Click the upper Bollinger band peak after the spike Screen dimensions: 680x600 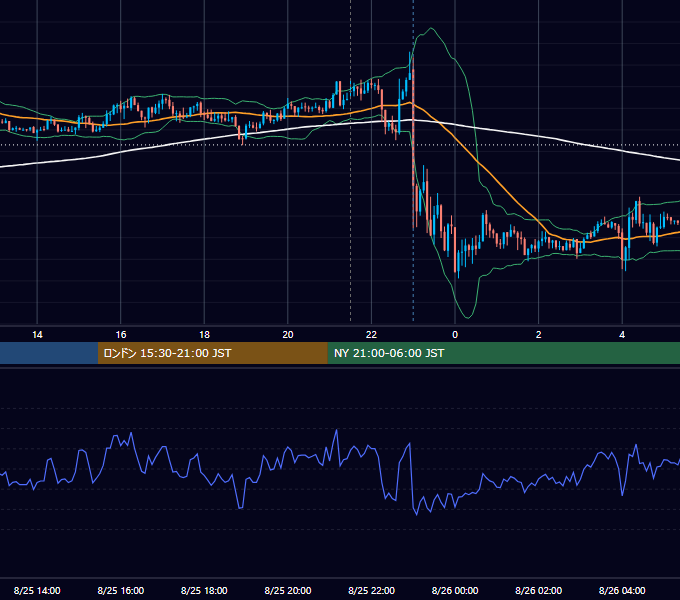431,29
